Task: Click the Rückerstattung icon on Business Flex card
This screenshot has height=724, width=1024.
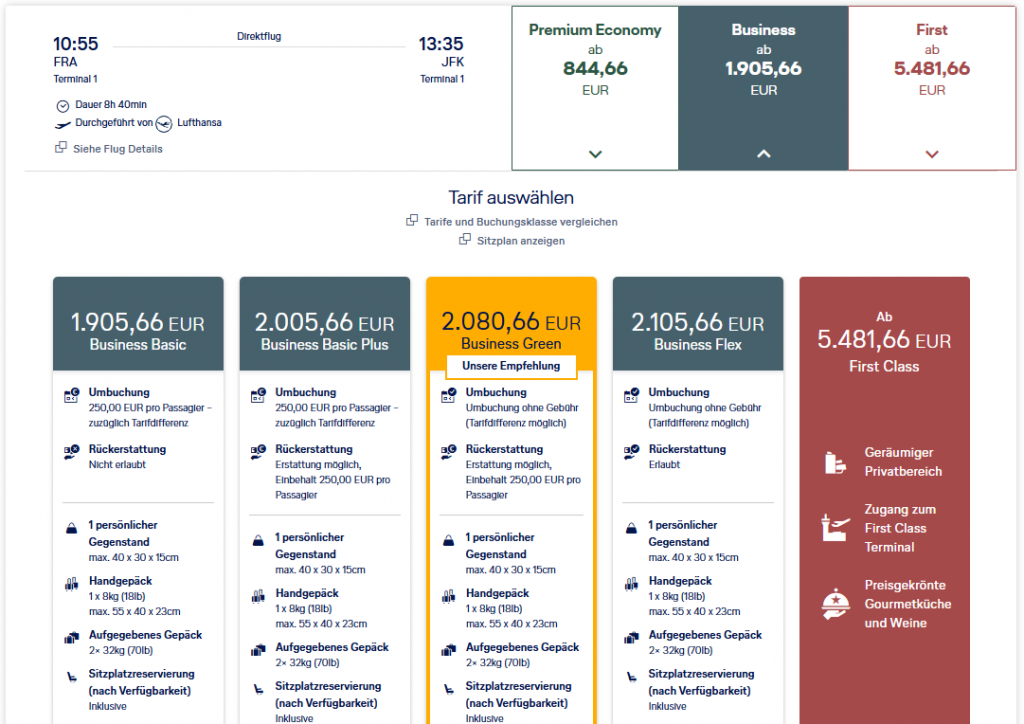Action: tap(633, 450)
